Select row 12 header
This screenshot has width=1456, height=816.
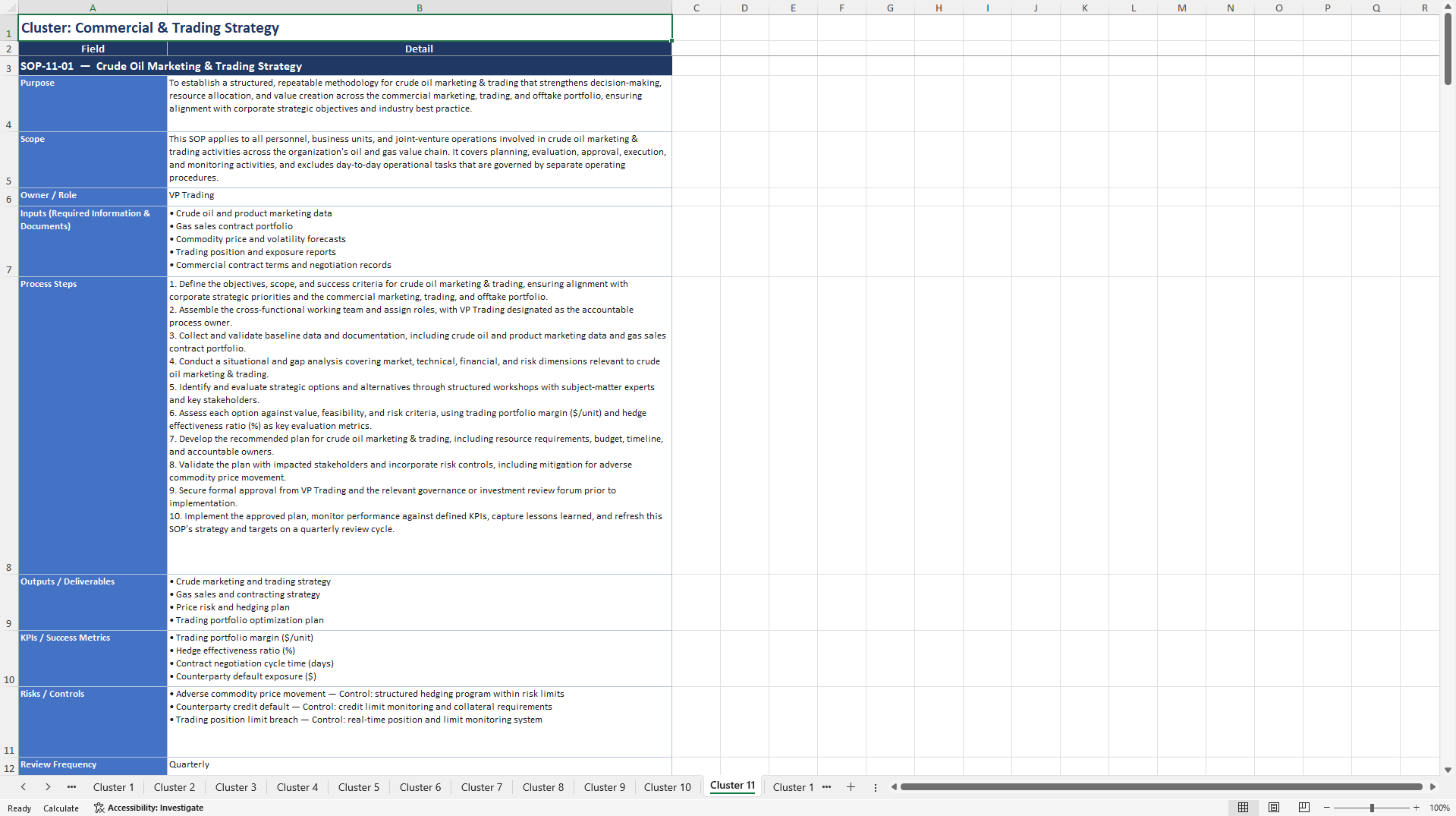pos(9,766)
